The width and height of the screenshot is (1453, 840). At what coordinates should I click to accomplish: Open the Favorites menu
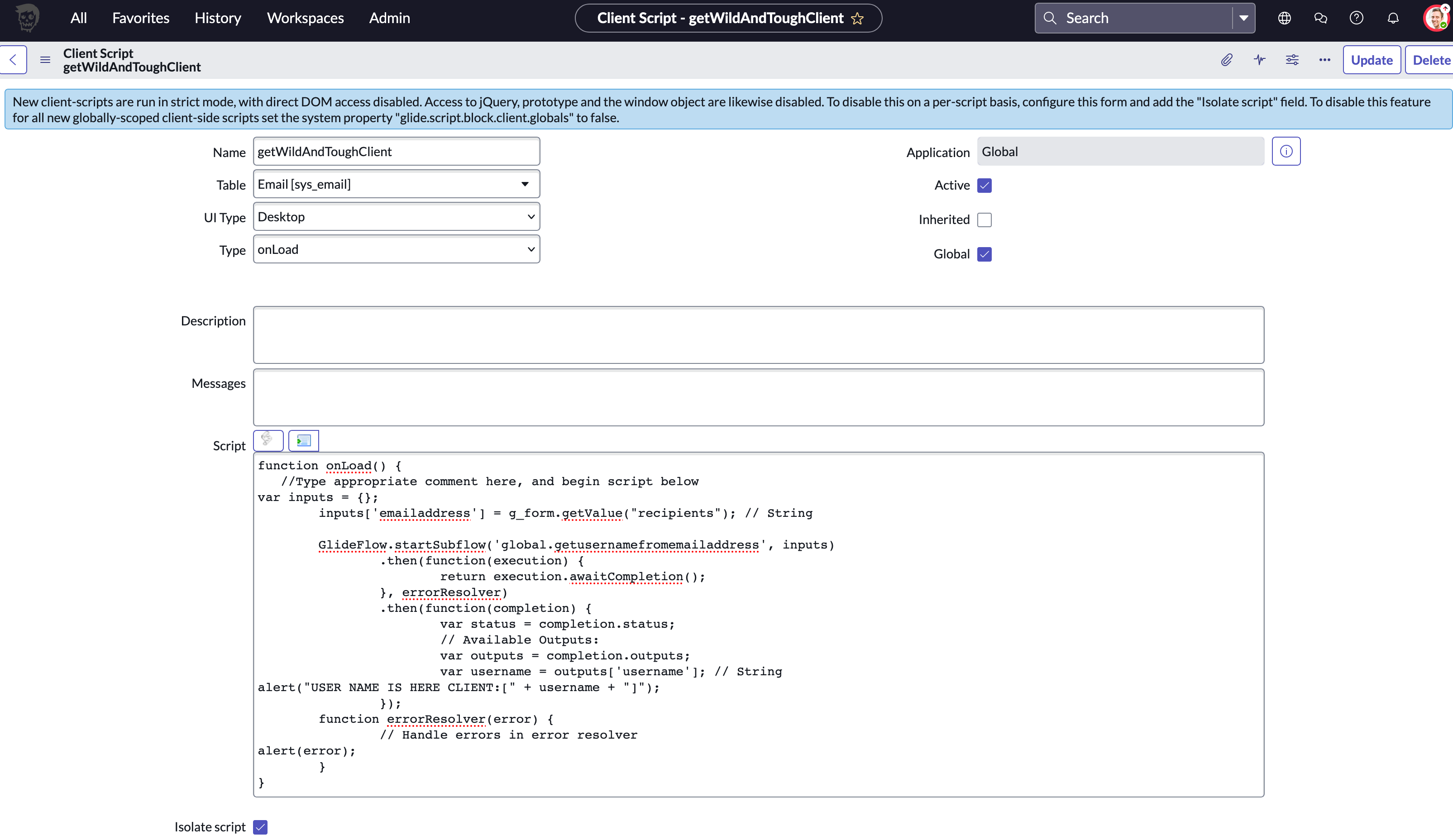pos(141,18)
